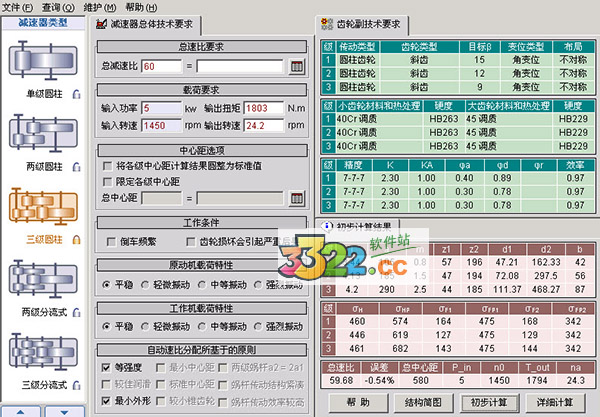Open the 查询(Q) menu
This screenshot has width=600, height=417.
(58, 7)
